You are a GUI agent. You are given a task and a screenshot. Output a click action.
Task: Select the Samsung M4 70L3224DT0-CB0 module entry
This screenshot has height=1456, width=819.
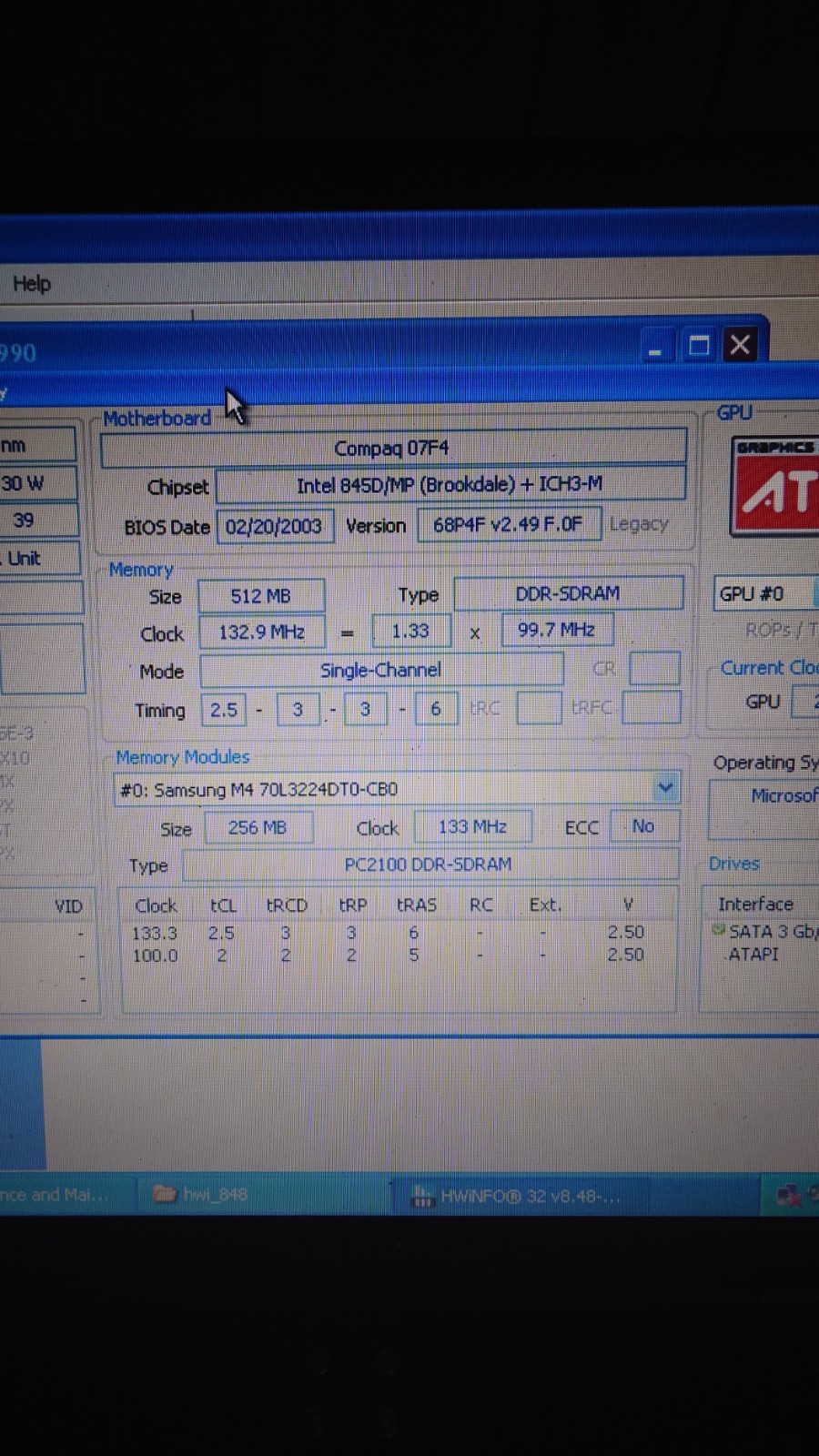pyautogui.click(x=396, y=789)
